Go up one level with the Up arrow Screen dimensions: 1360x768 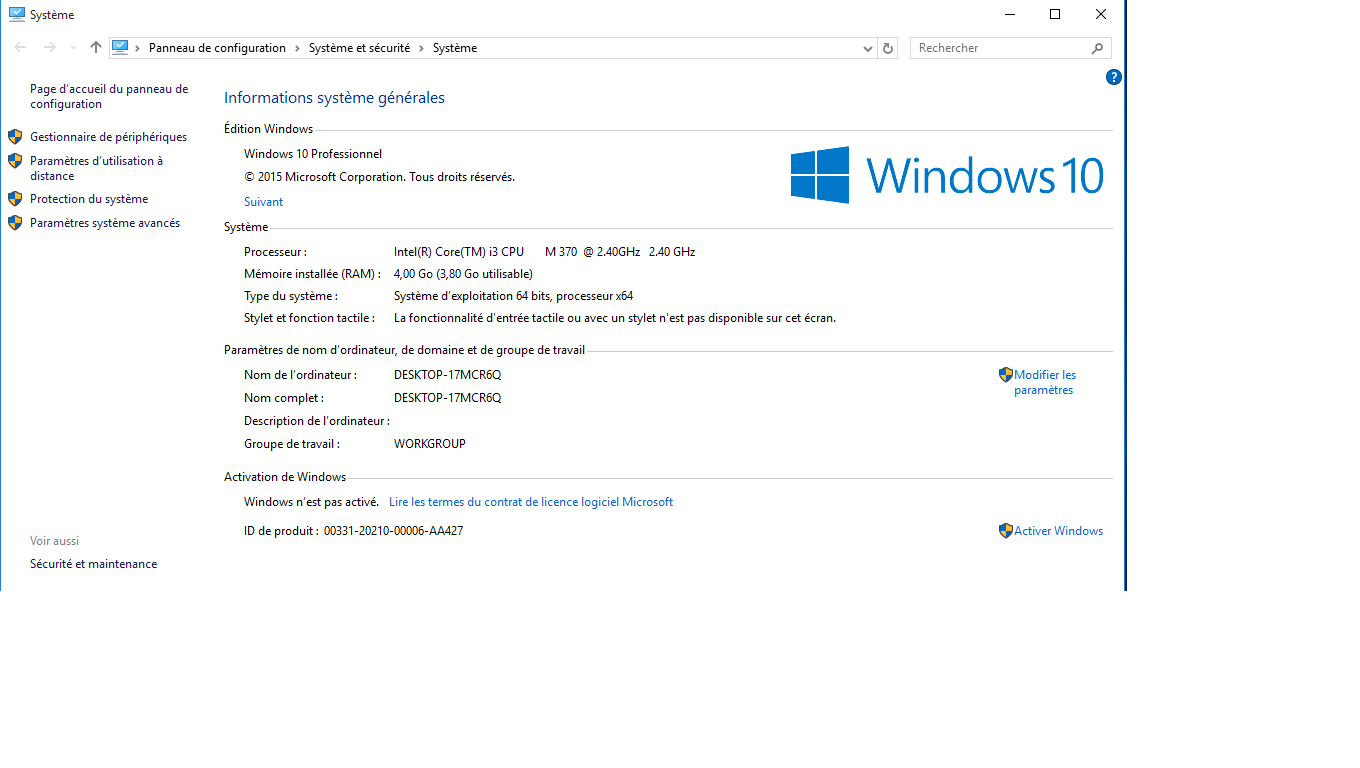[x=96, y=48]
